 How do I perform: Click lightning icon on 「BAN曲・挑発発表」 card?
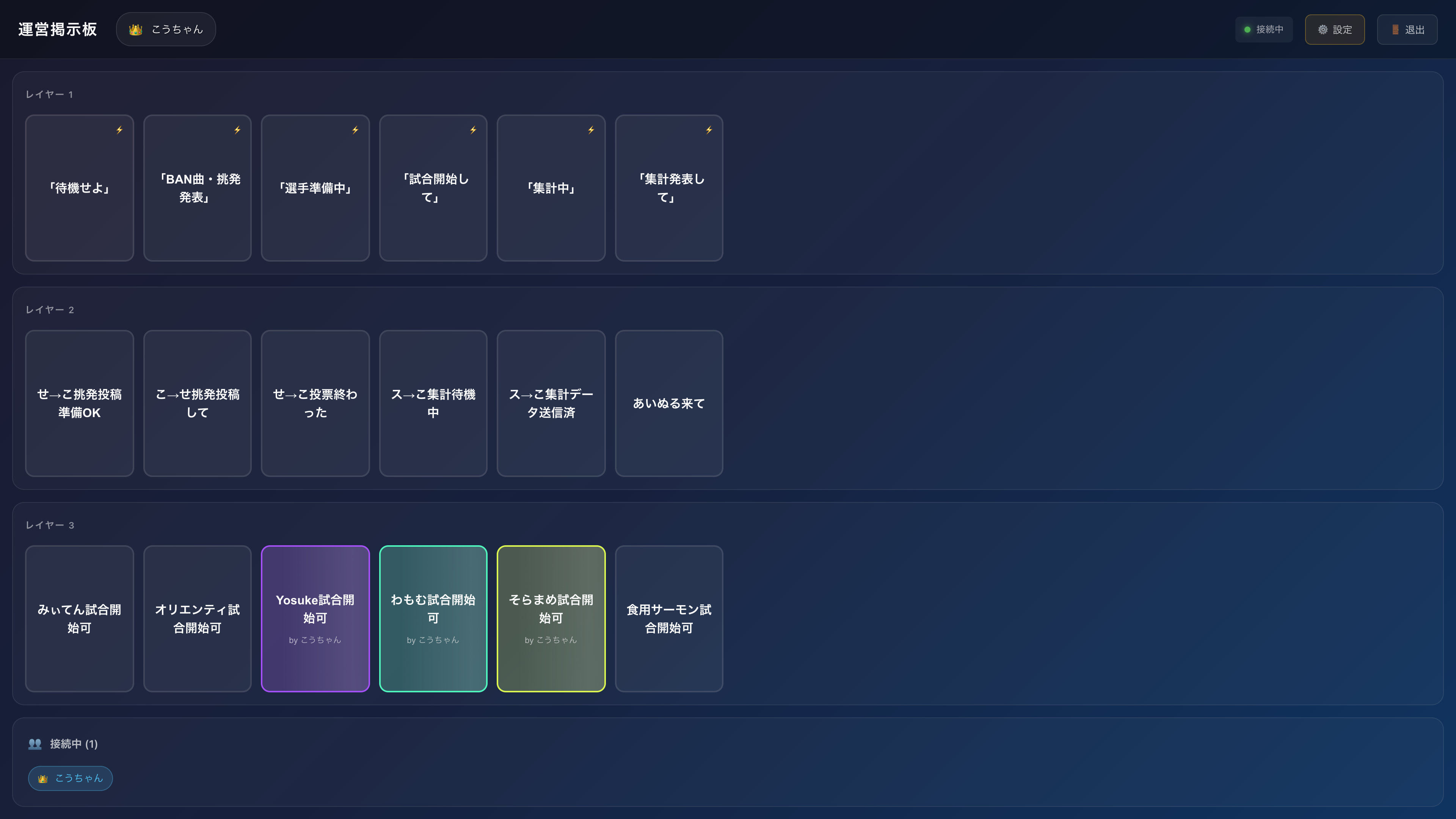point(237,130)
